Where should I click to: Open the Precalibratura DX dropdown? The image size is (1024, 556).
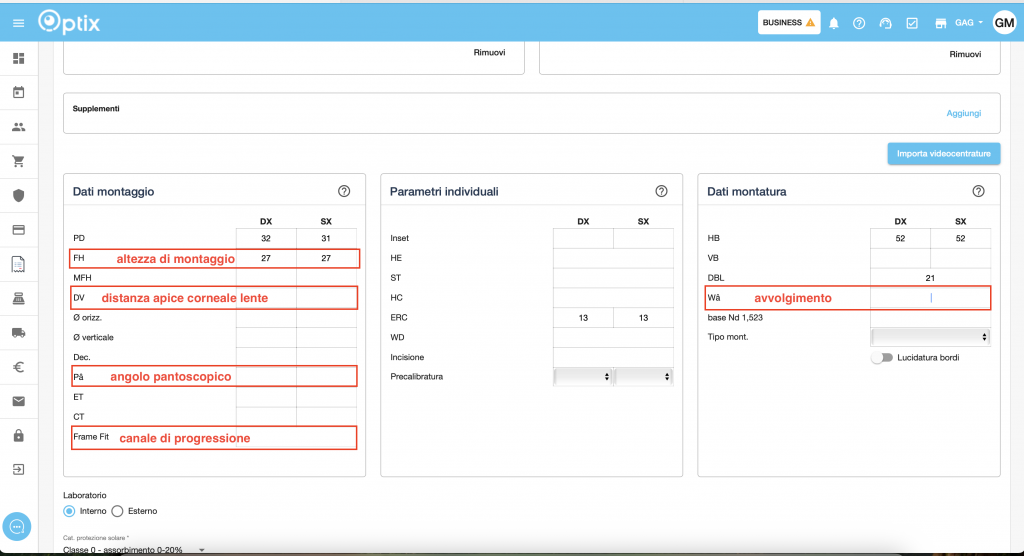(582, 377)
